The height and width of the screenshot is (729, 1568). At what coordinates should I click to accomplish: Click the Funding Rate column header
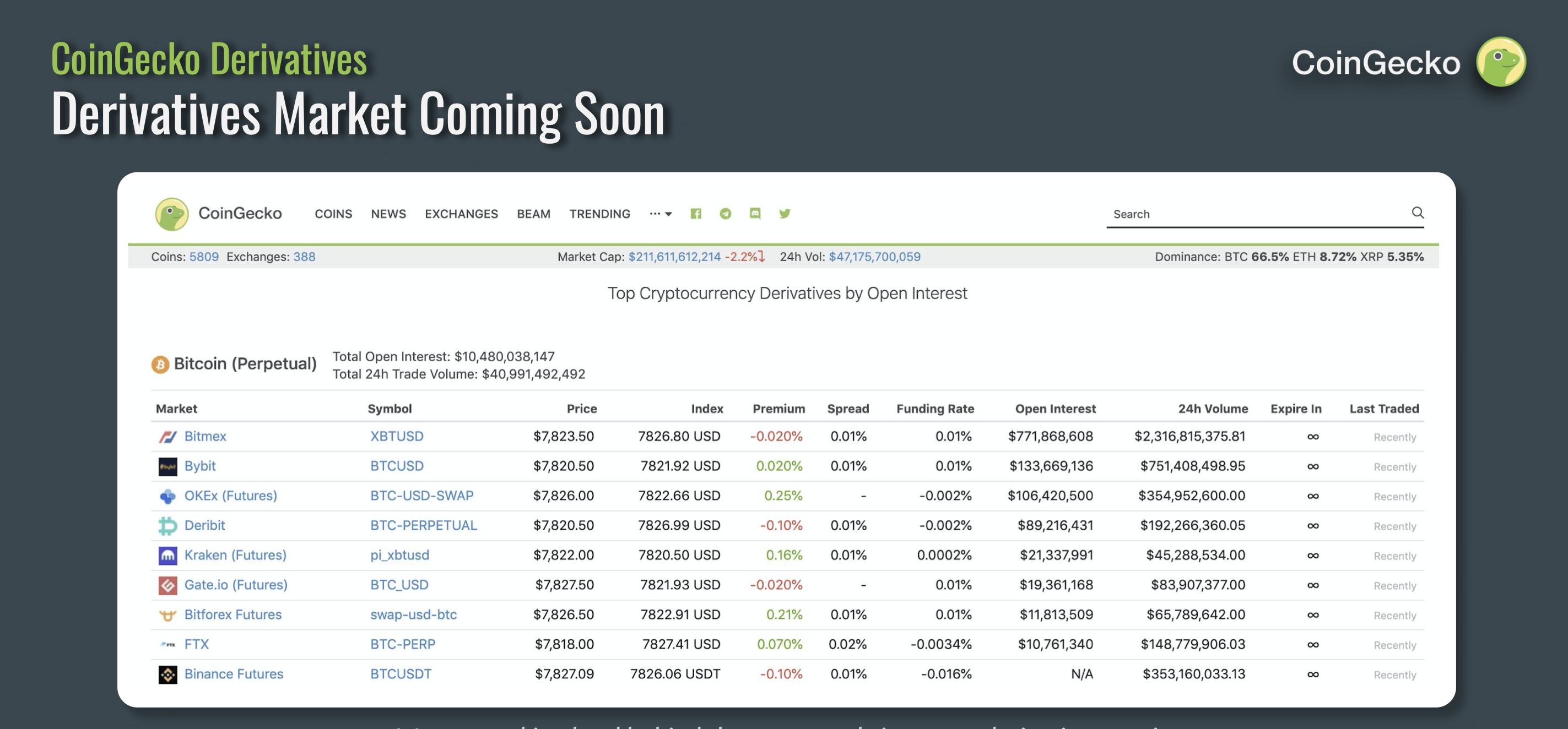tap(935, 409)
